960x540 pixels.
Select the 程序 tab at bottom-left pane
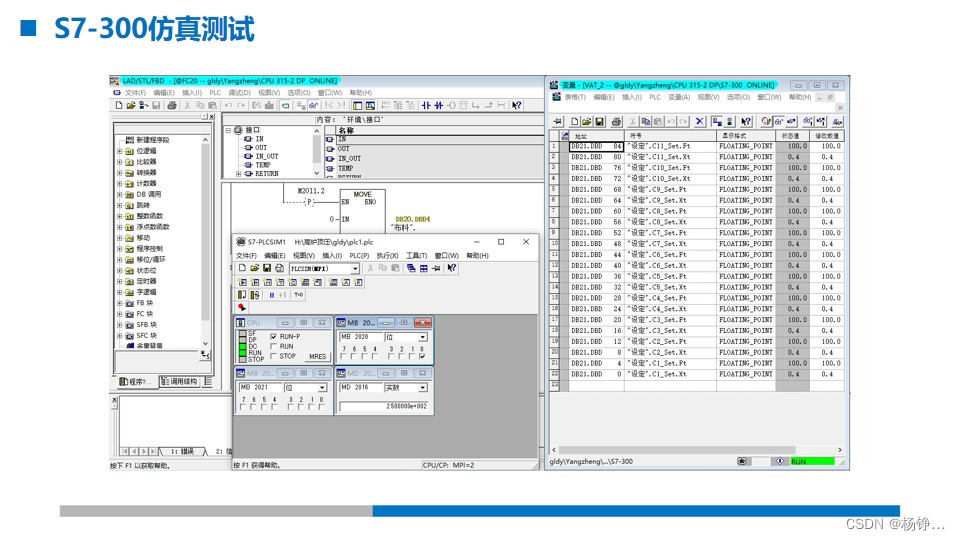pos(136,381)
